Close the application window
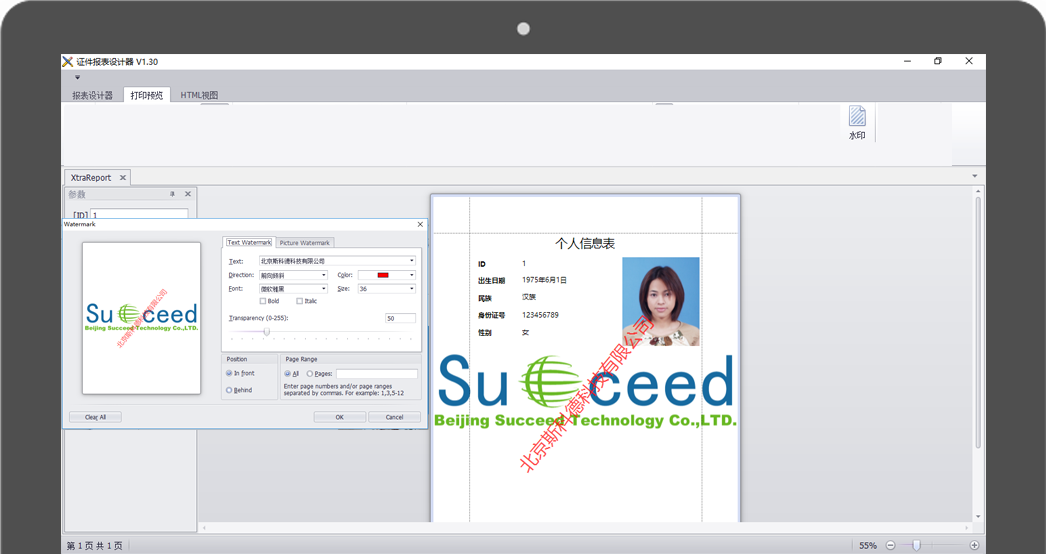This screenshot has width=1046, height=554. tap(969, 61)
